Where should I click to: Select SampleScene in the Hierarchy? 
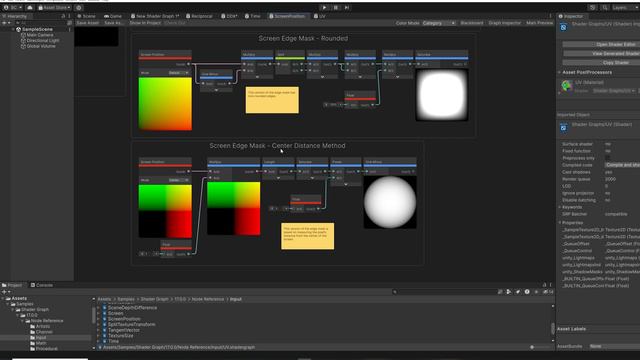[37, 29]
